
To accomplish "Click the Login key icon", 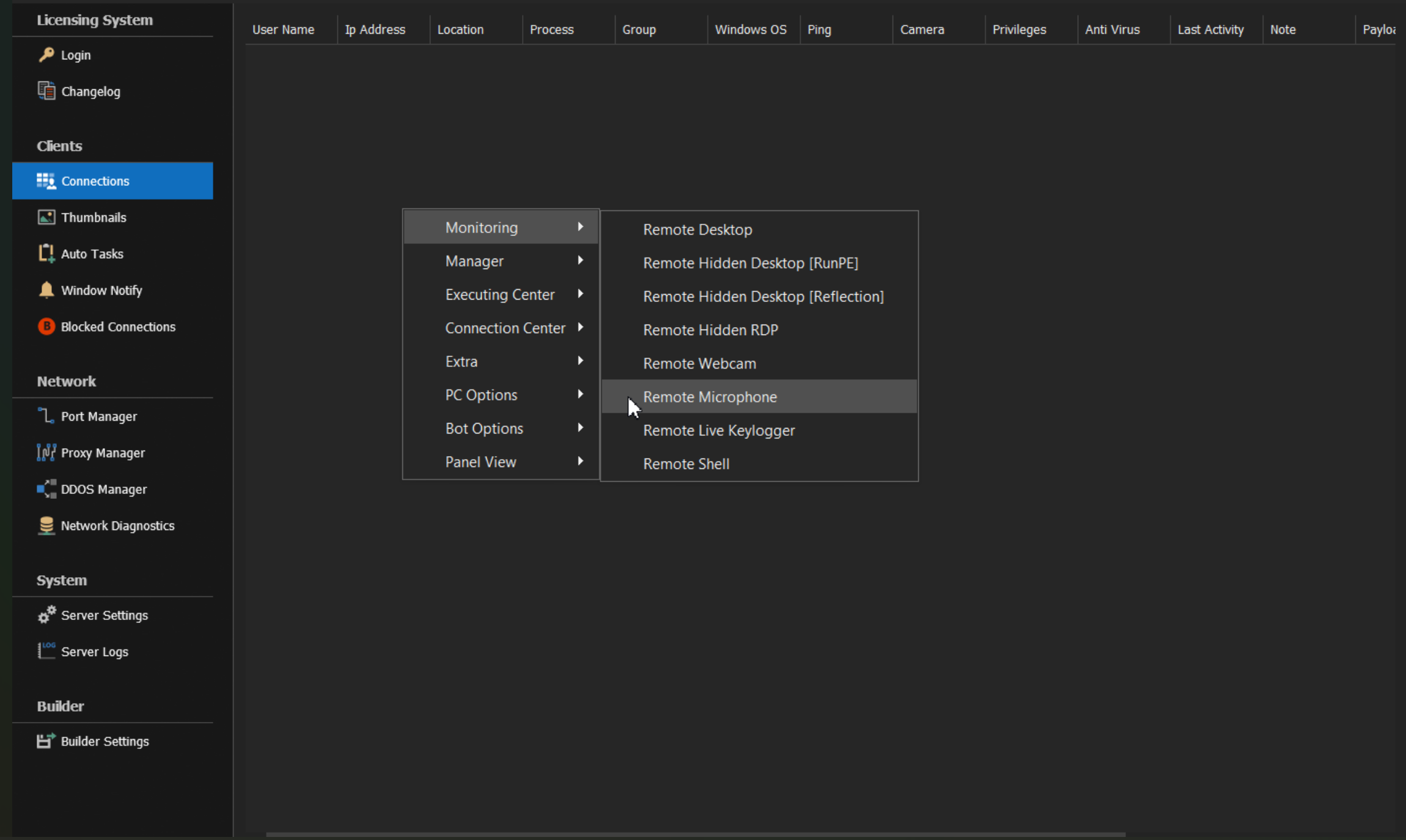I will 46,55.
